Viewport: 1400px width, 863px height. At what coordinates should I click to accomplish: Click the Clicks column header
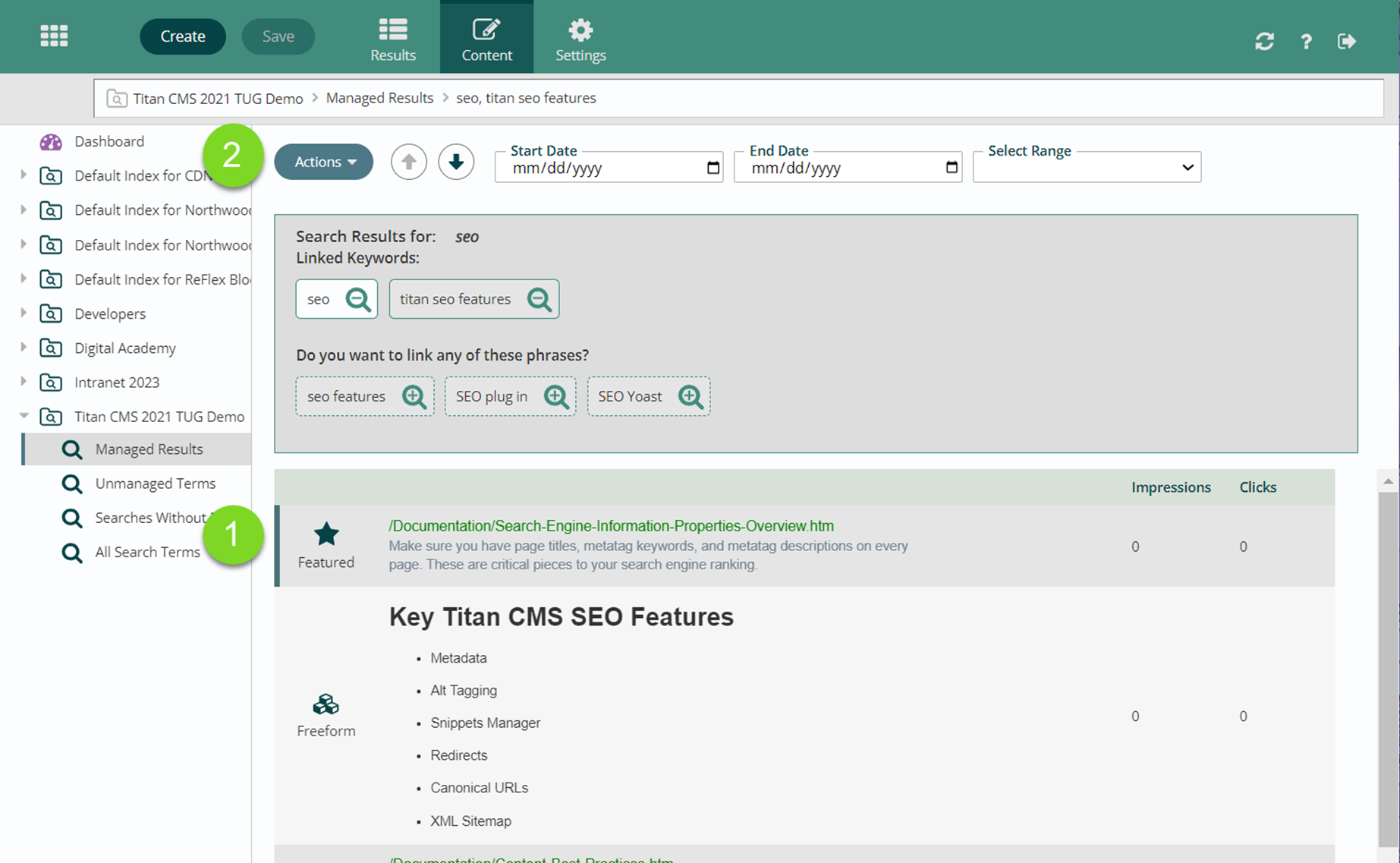(1257, 487)
